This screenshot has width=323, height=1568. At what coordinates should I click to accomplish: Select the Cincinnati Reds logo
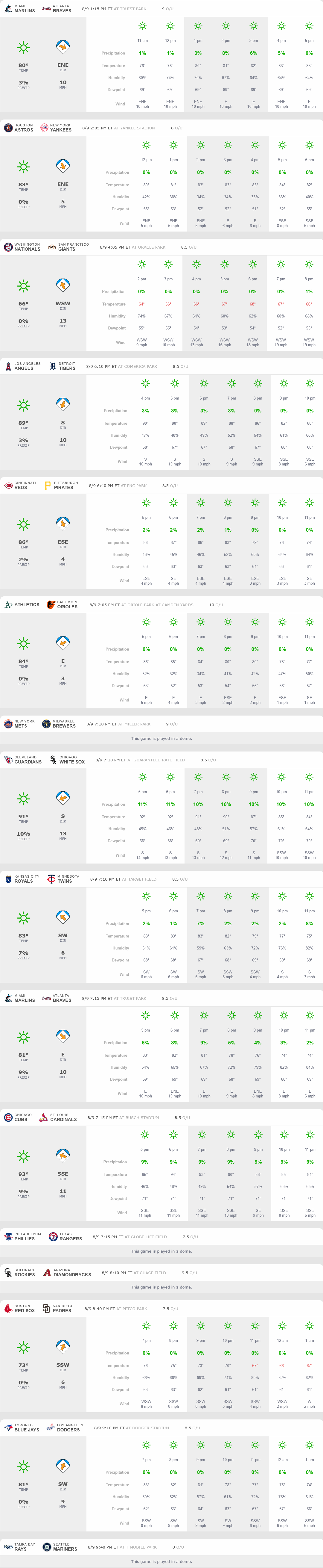coord(8,486)
